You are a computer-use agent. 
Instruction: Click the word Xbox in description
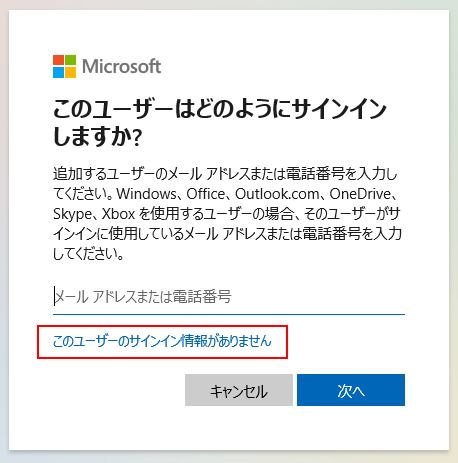tap(118, 214)
